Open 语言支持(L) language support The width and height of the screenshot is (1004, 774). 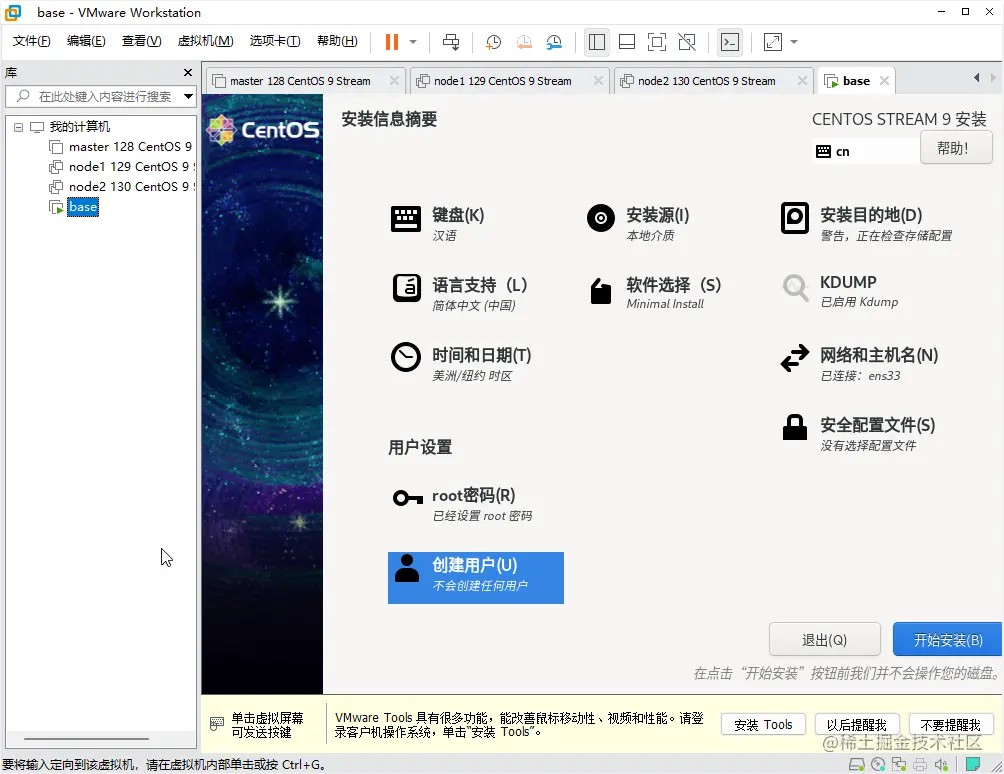tap(460, 294)
